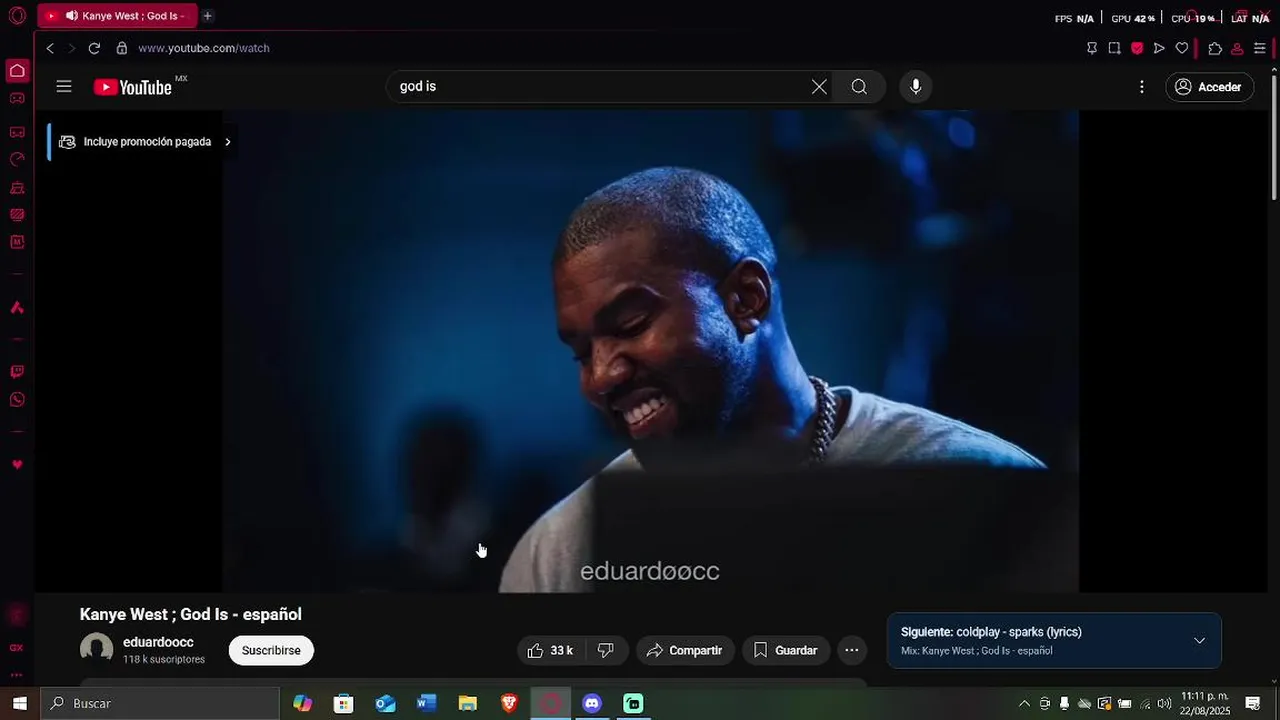Click the Kanye West ; God Is tab

coord(117,16)
